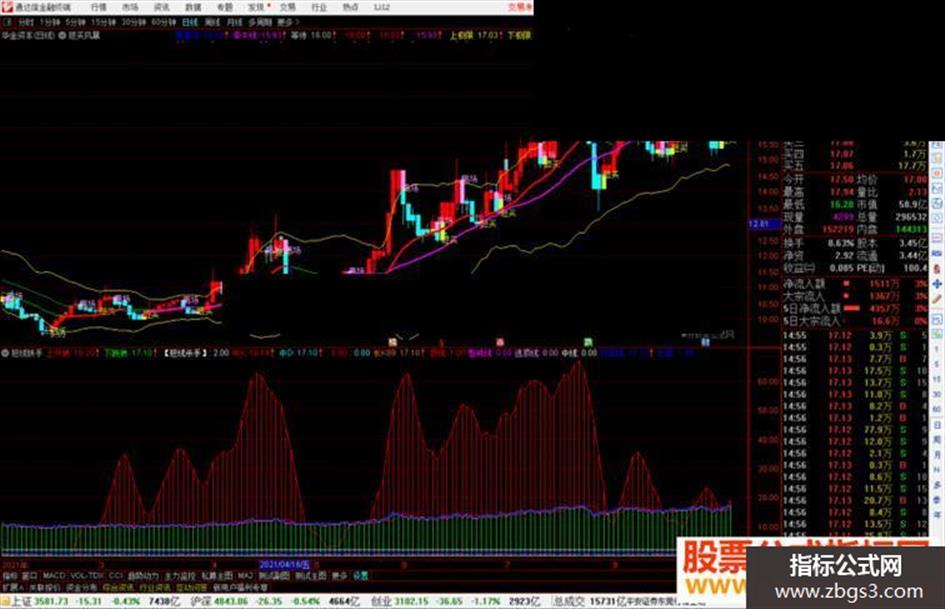Open the 交易 menu

pos(288,7)
